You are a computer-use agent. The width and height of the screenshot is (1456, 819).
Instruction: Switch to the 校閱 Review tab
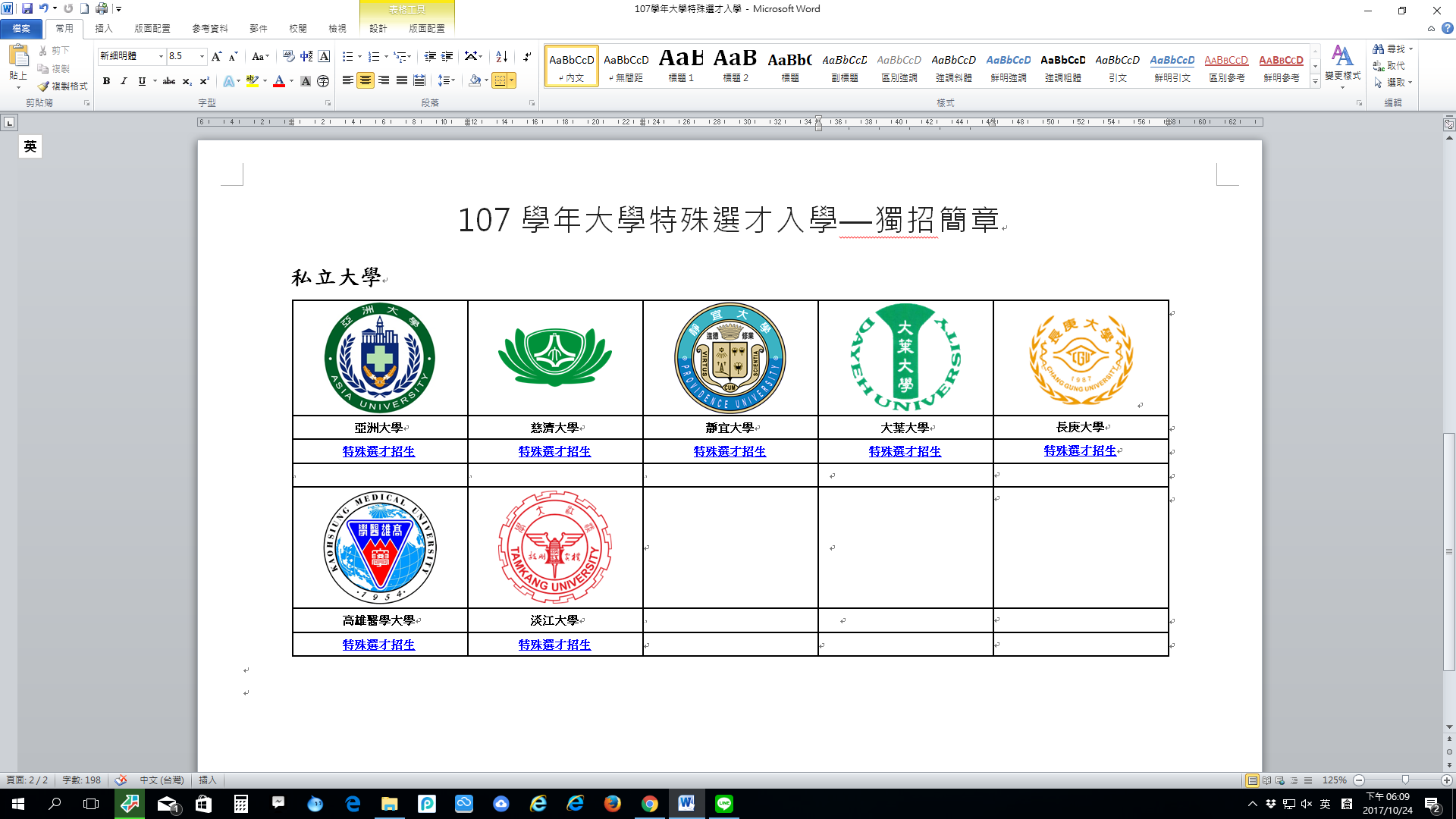[298, 29]
